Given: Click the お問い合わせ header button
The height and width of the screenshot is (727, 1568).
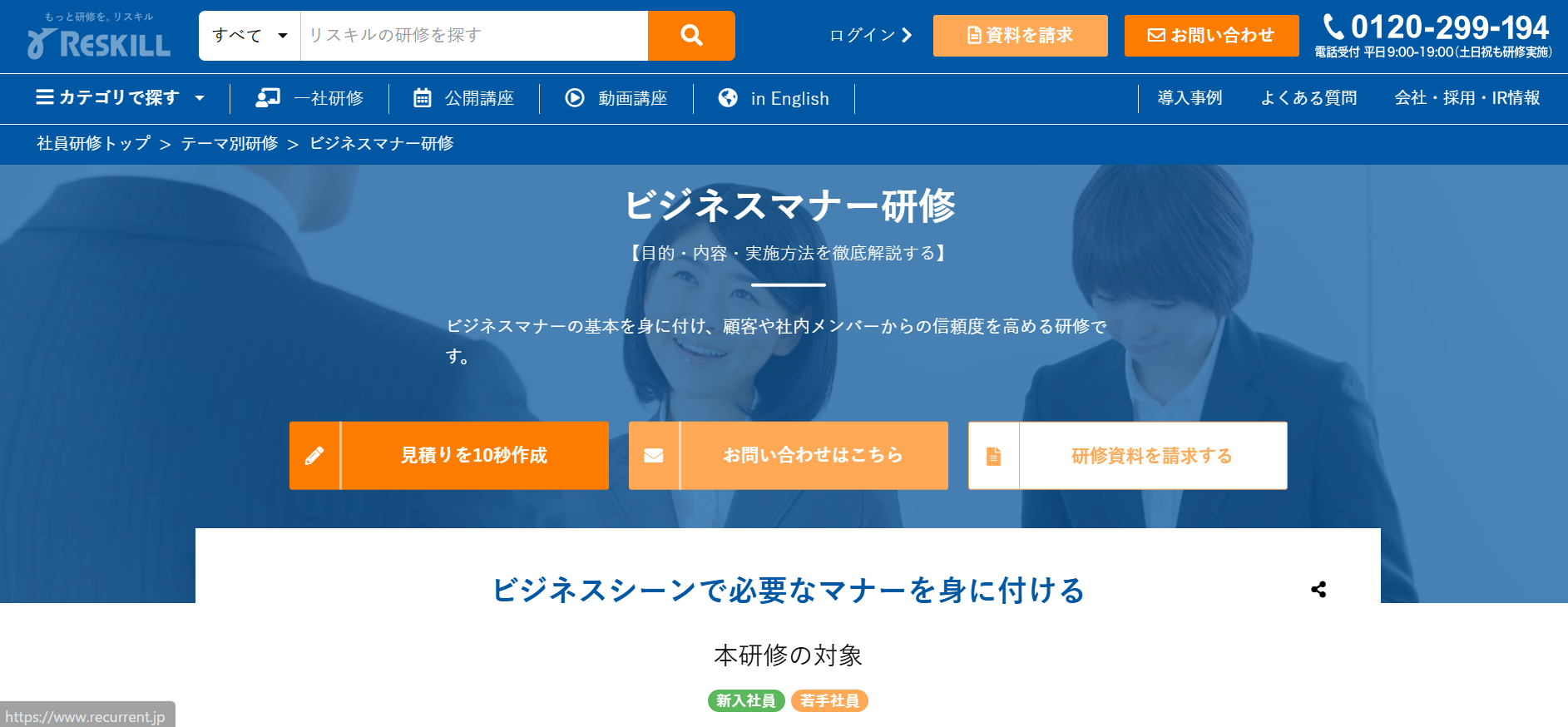Looking at the screenshot, I should 1211,36.
